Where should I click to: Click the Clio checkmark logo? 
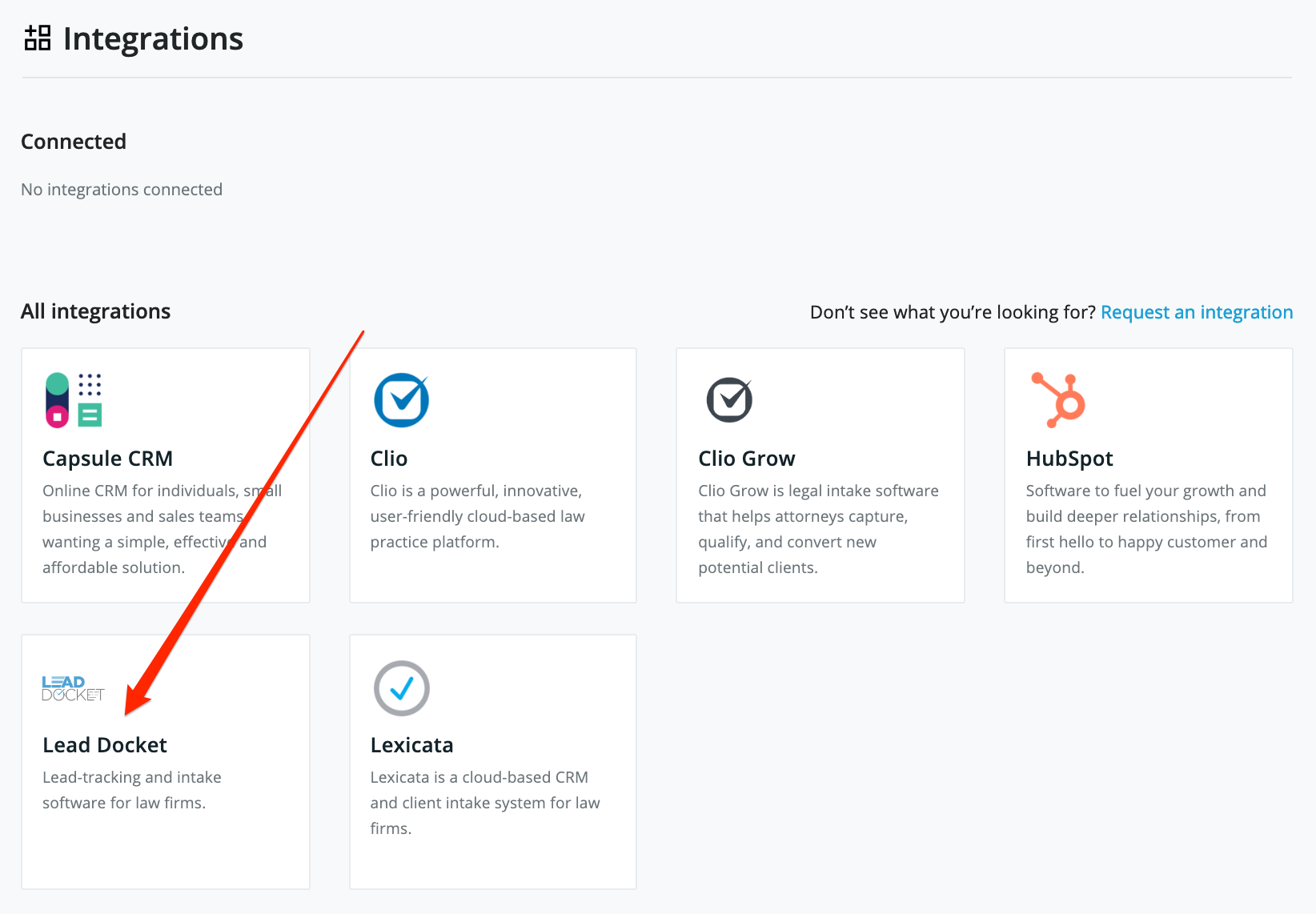(x=401, y=400)
